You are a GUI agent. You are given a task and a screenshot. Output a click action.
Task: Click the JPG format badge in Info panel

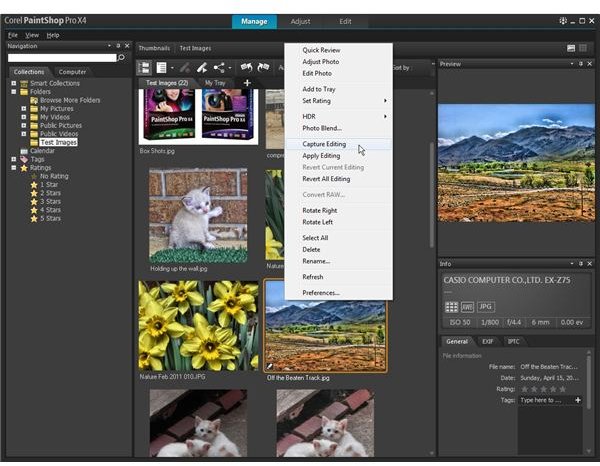tap(486, 307)
